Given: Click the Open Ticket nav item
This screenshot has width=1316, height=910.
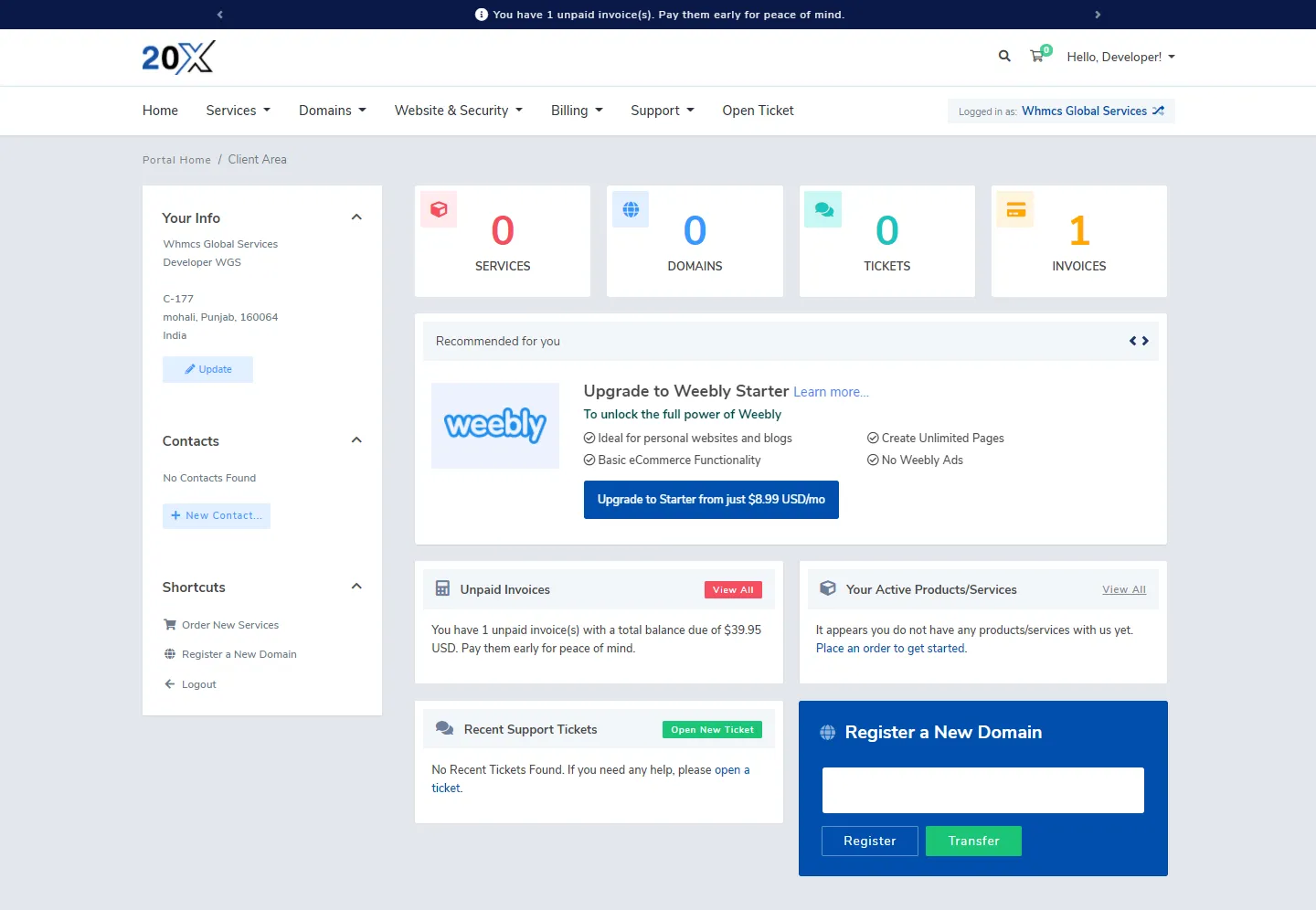Looking at the screenshot, I should (758, 111).
